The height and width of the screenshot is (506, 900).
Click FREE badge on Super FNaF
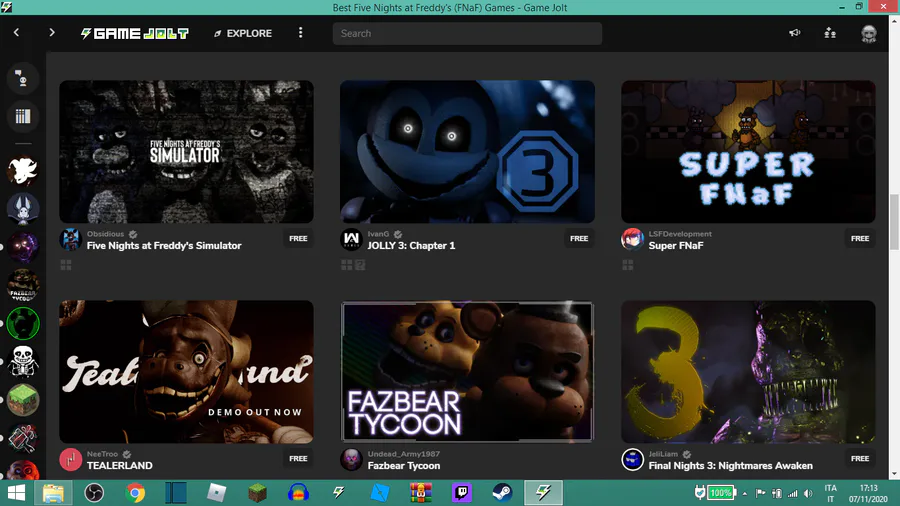tap(860, 239)
